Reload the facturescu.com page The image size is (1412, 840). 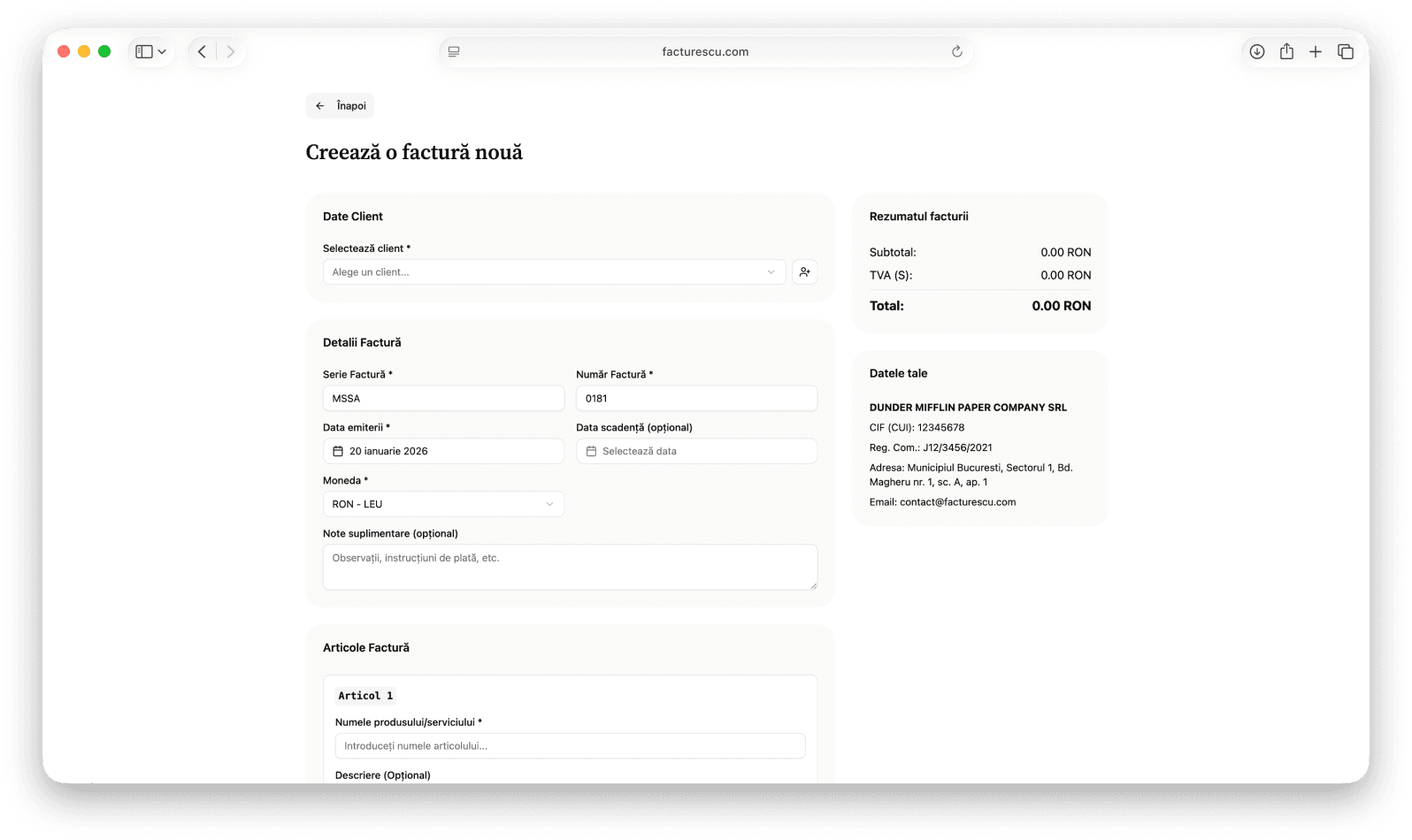(x=956, y=52)
